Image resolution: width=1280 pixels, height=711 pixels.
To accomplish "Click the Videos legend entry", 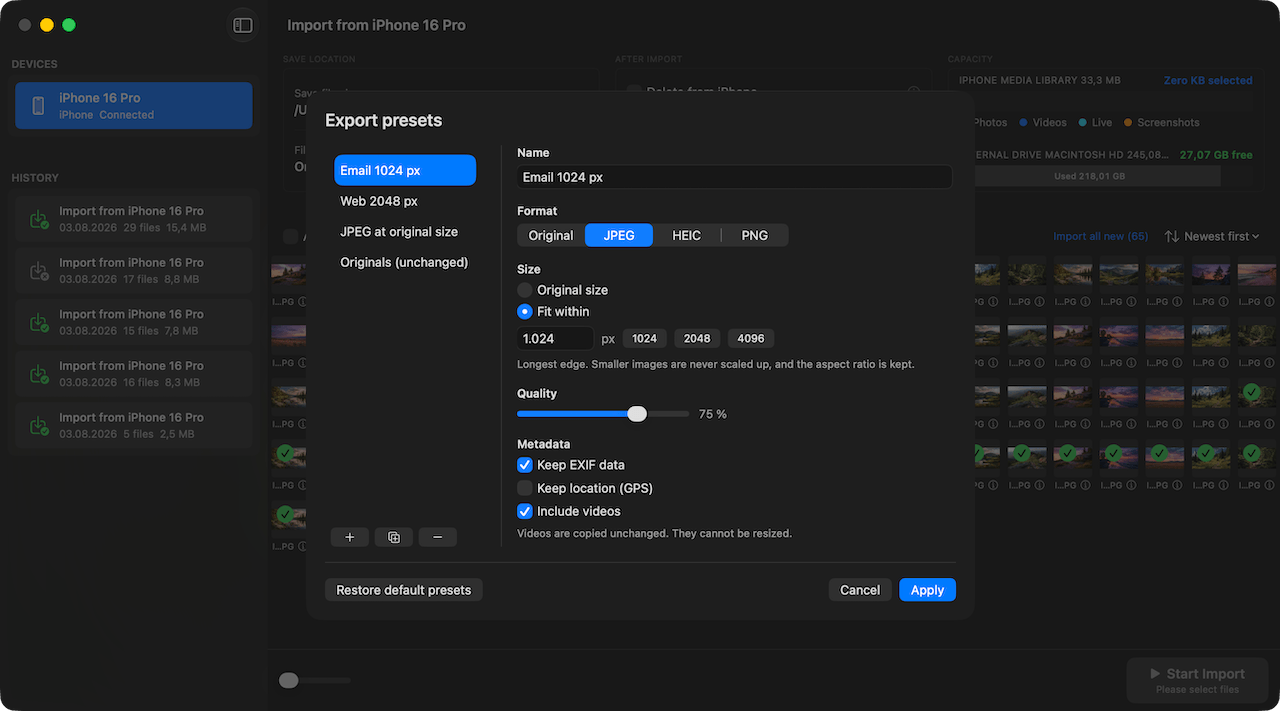I will (1043, 122).
